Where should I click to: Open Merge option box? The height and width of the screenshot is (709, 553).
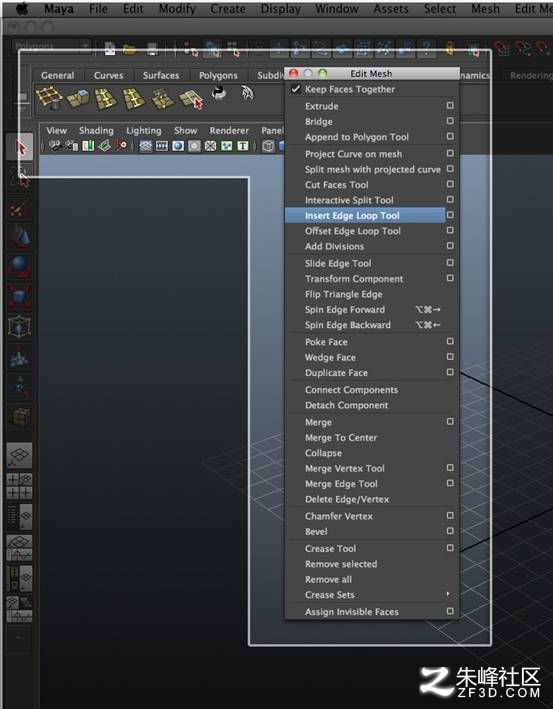[x=450, y=421]
